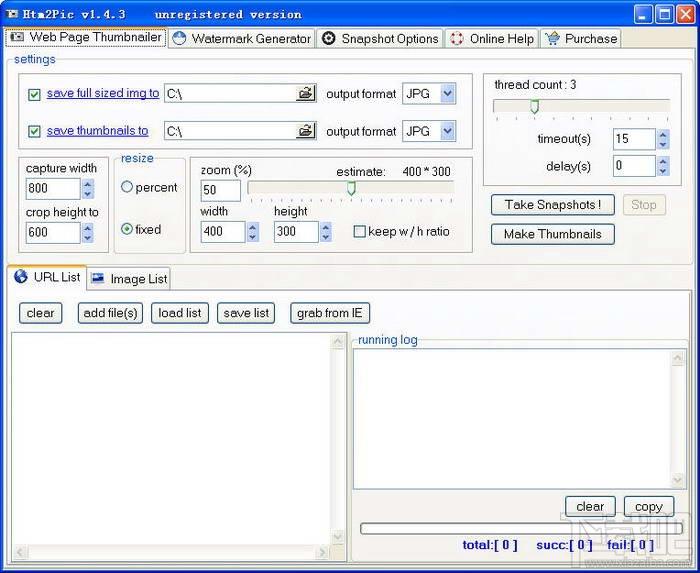This screenshot has height=573, width=700.
Task: Enable keep w / h ratio checkbox
Action: coord(359,231)
